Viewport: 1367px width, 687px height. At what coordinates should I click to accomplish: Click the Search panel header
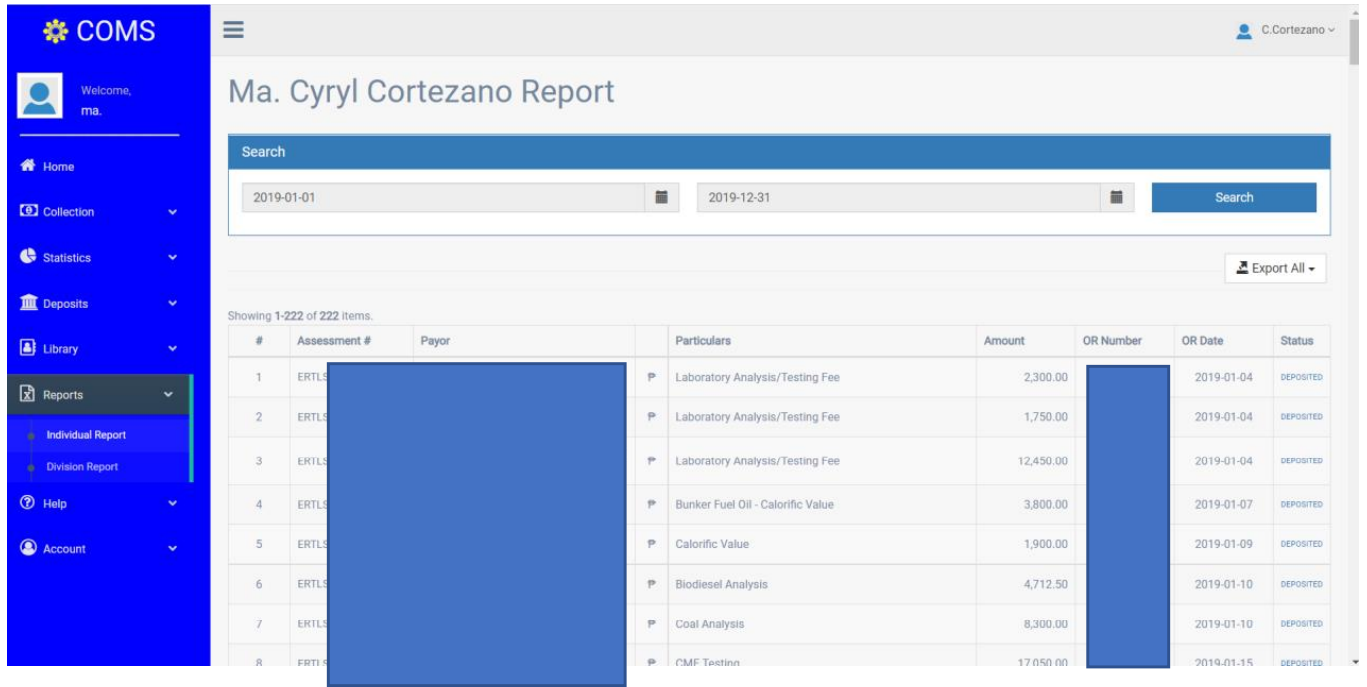point(779,152)
